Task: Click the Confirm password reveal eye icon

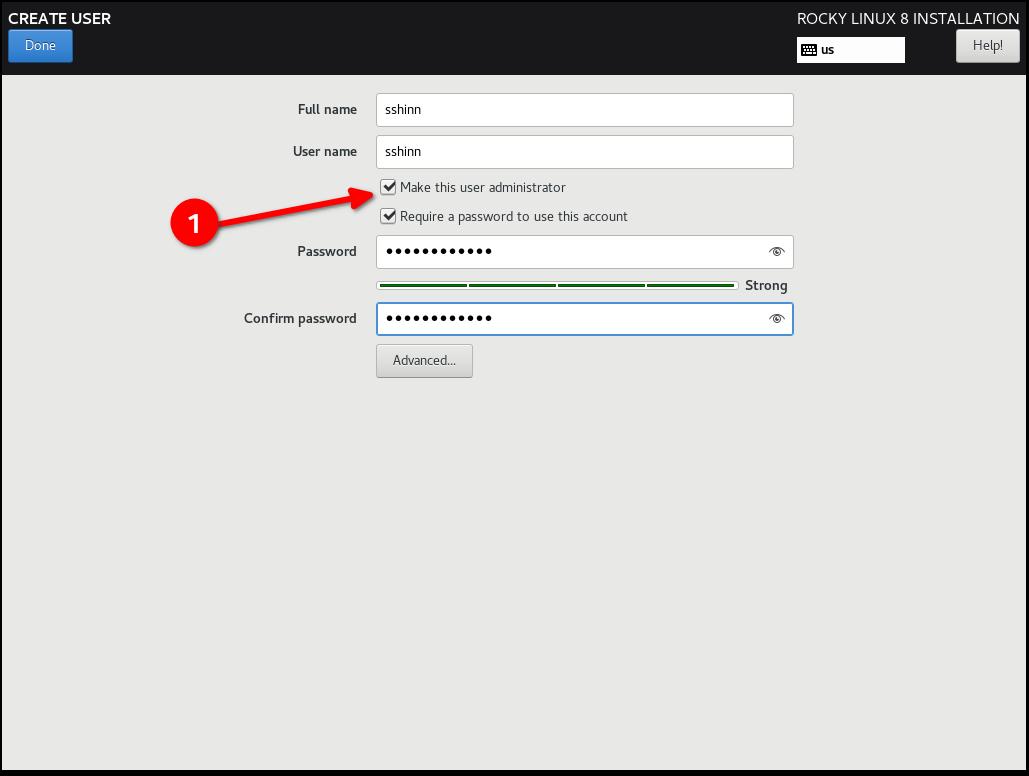Action: click(777, 318)
